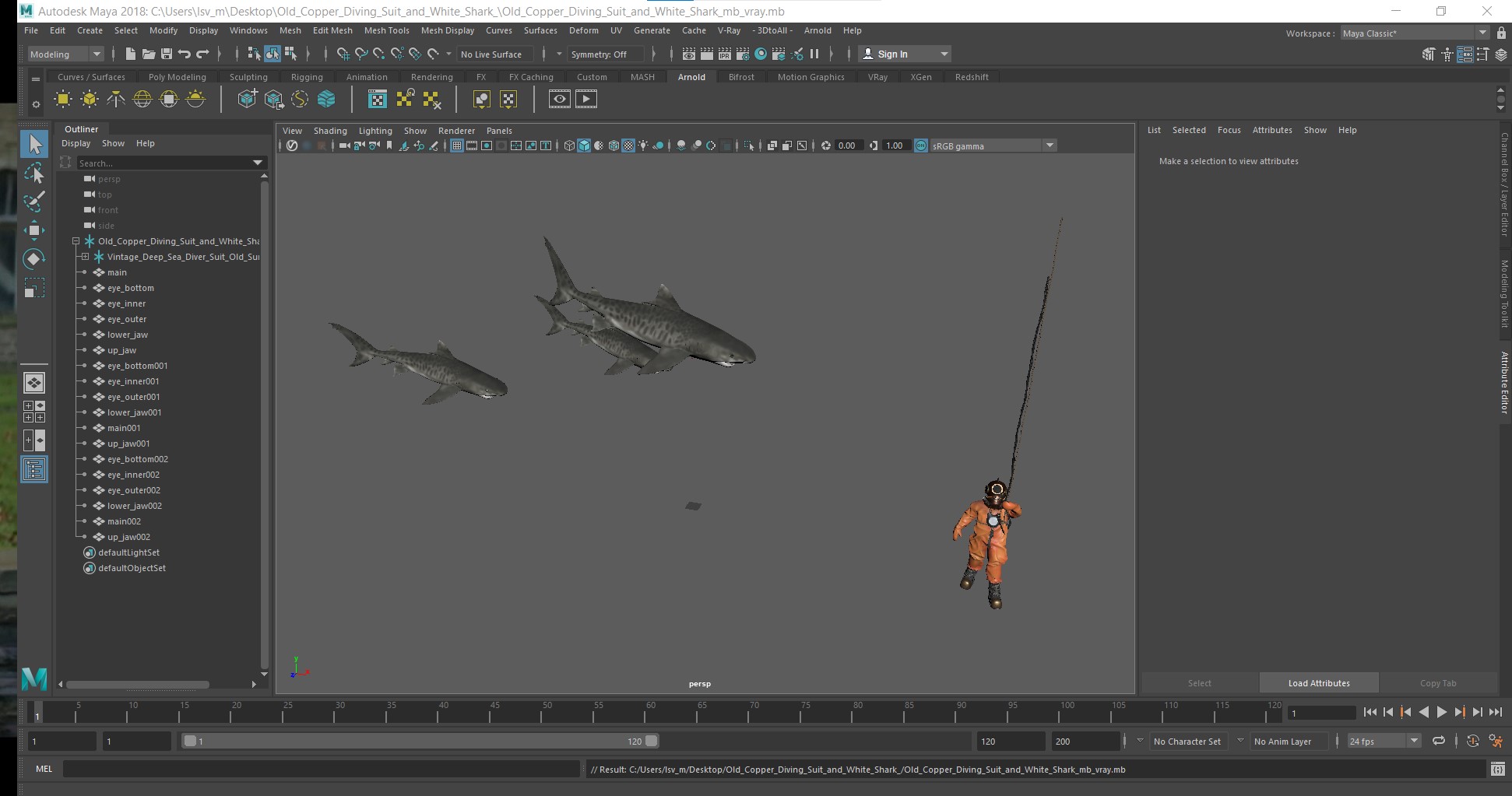Toggle select by object type mode
This screenshot has width=1512, height=796.
click(273, 54)
